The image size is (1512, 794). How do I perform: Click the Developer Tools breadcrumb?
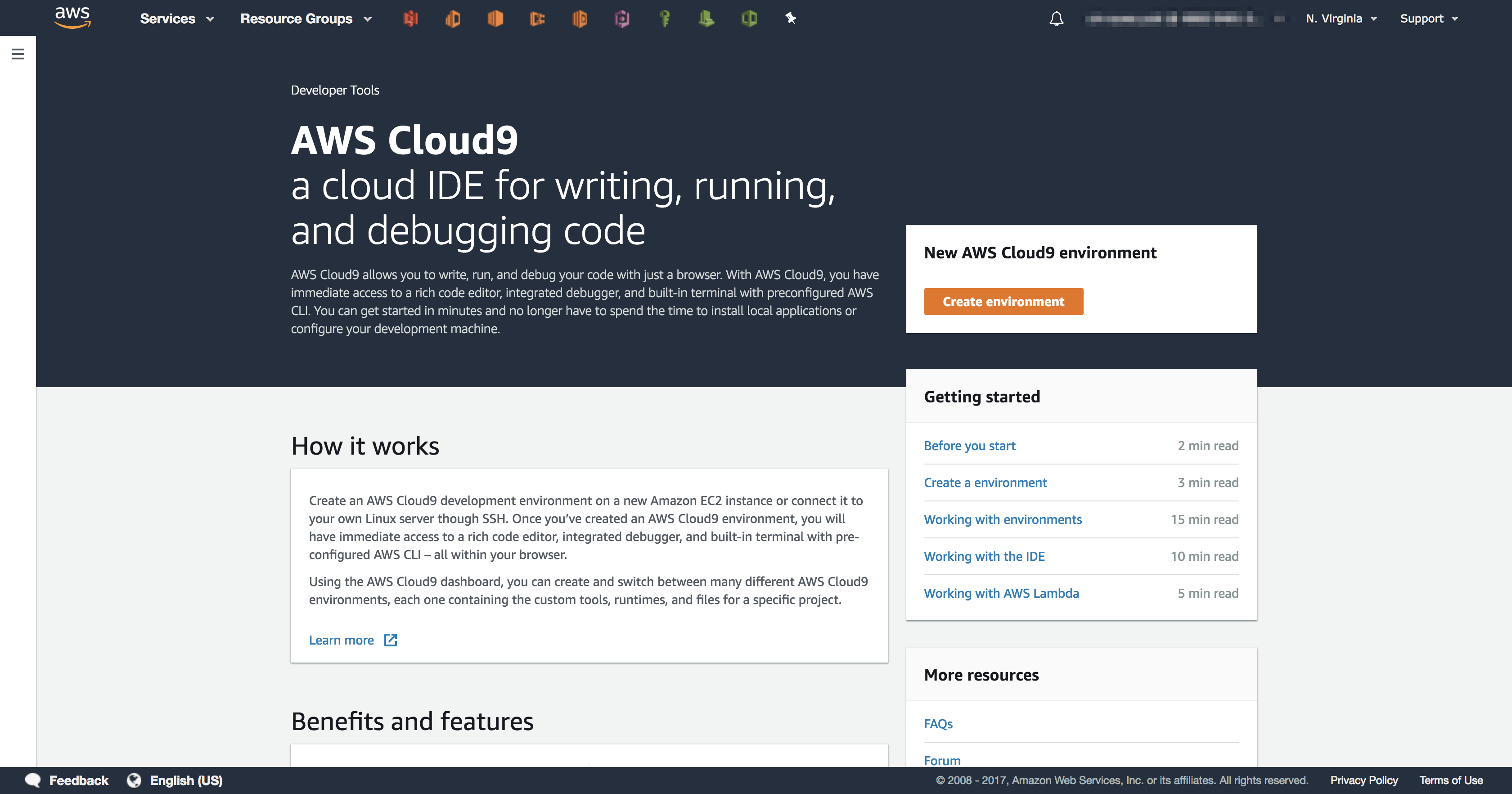click(x=334, y=90)
